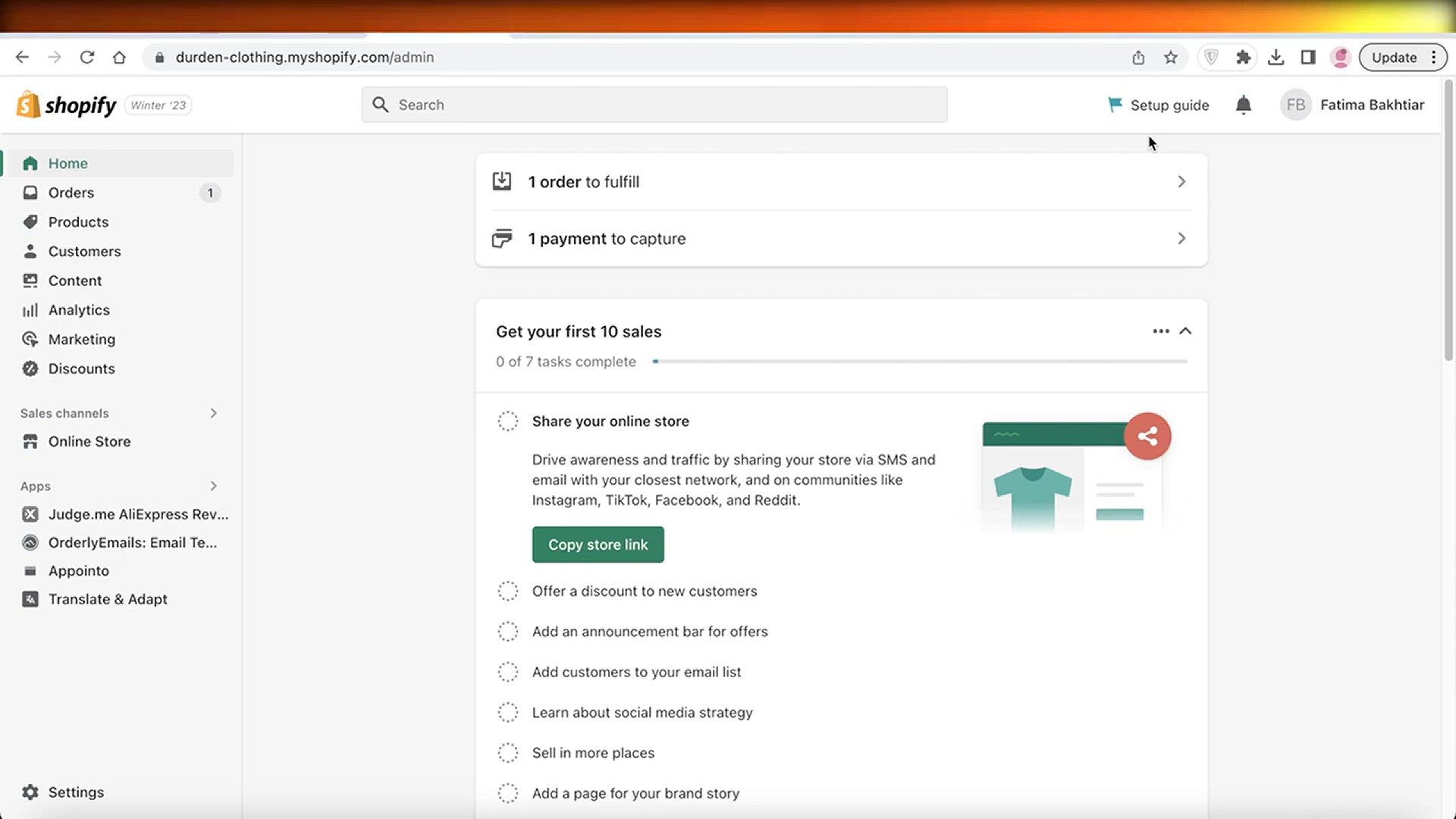Mark 'Offer a discount to new customers' circle

click(508, 591)
